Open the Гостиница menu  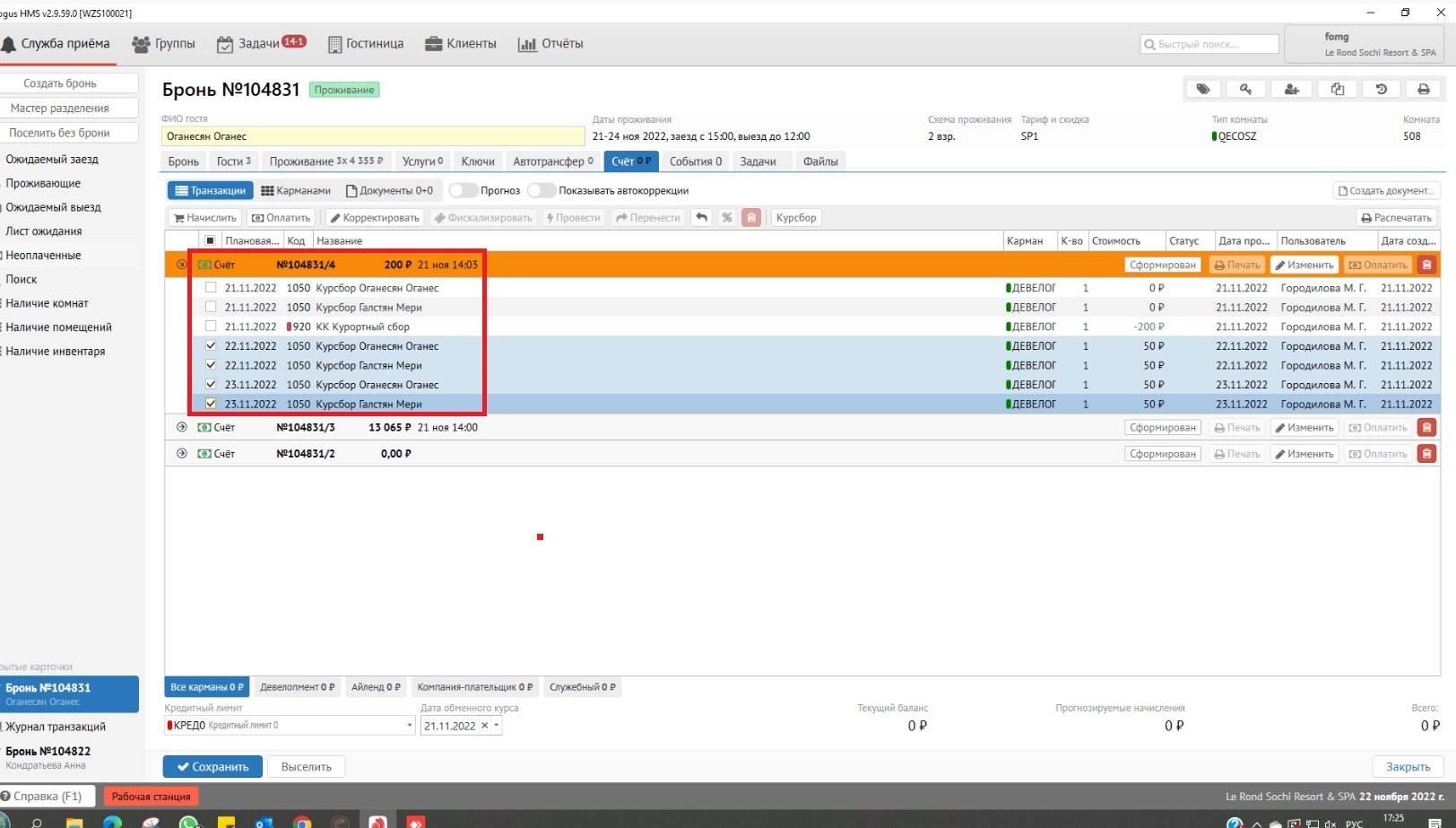coord(366,44)
